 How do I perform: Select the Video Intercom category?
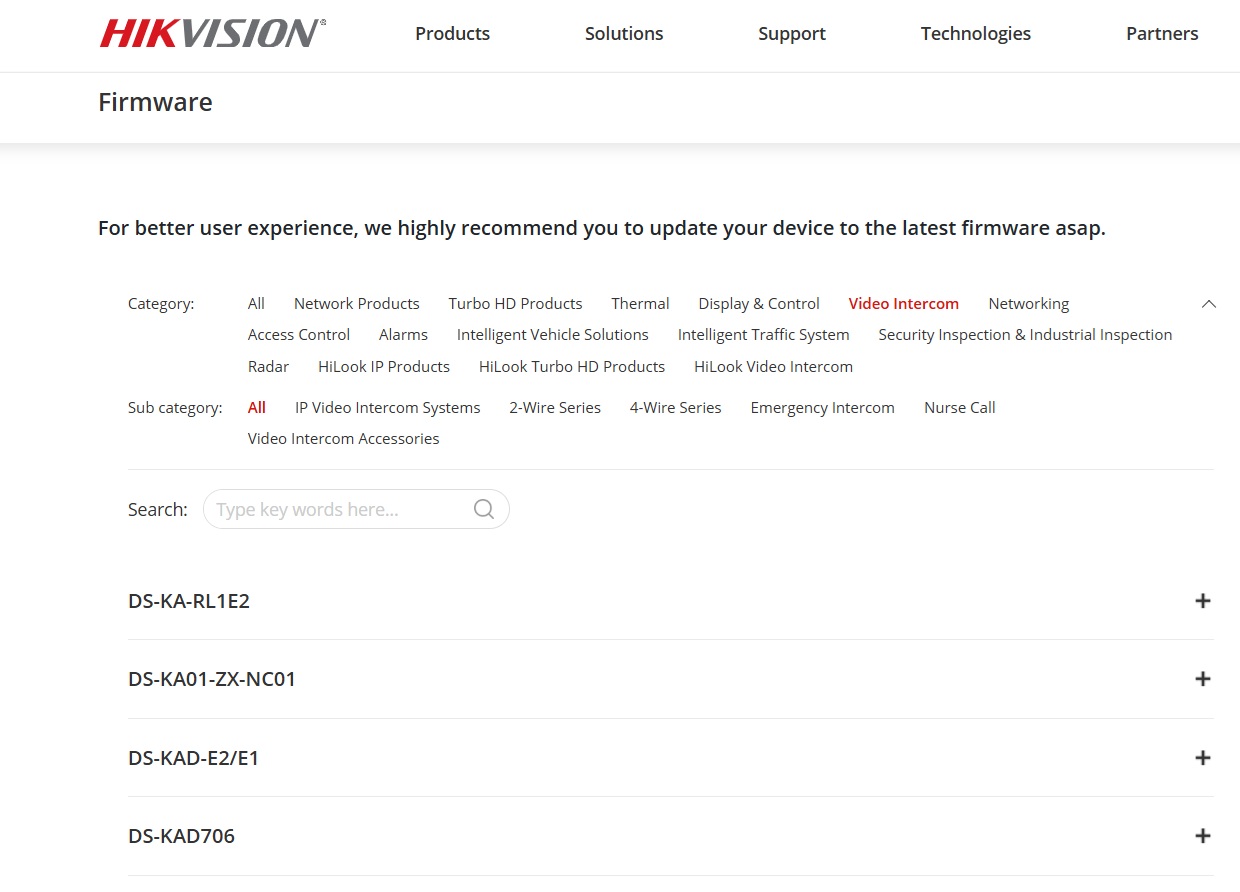904,304
